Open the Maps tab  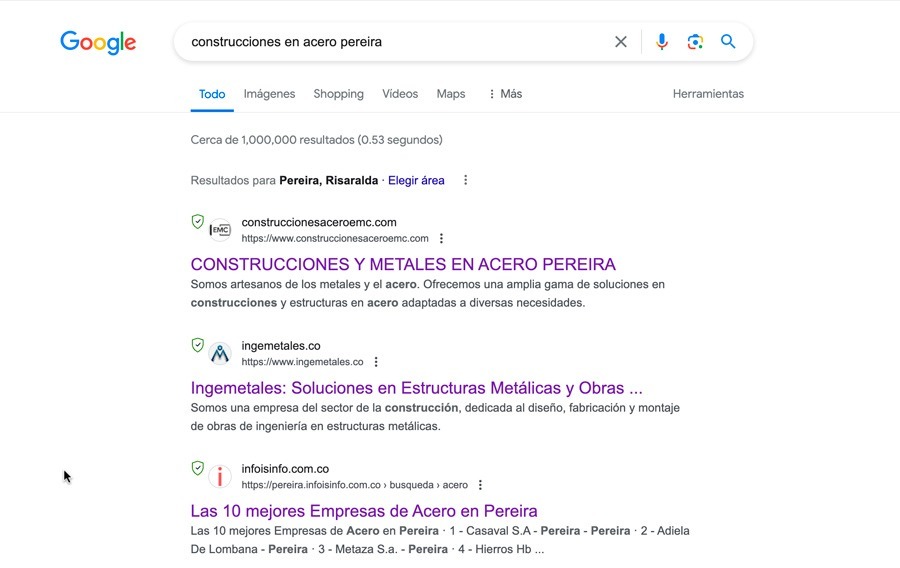coord(451,94)
